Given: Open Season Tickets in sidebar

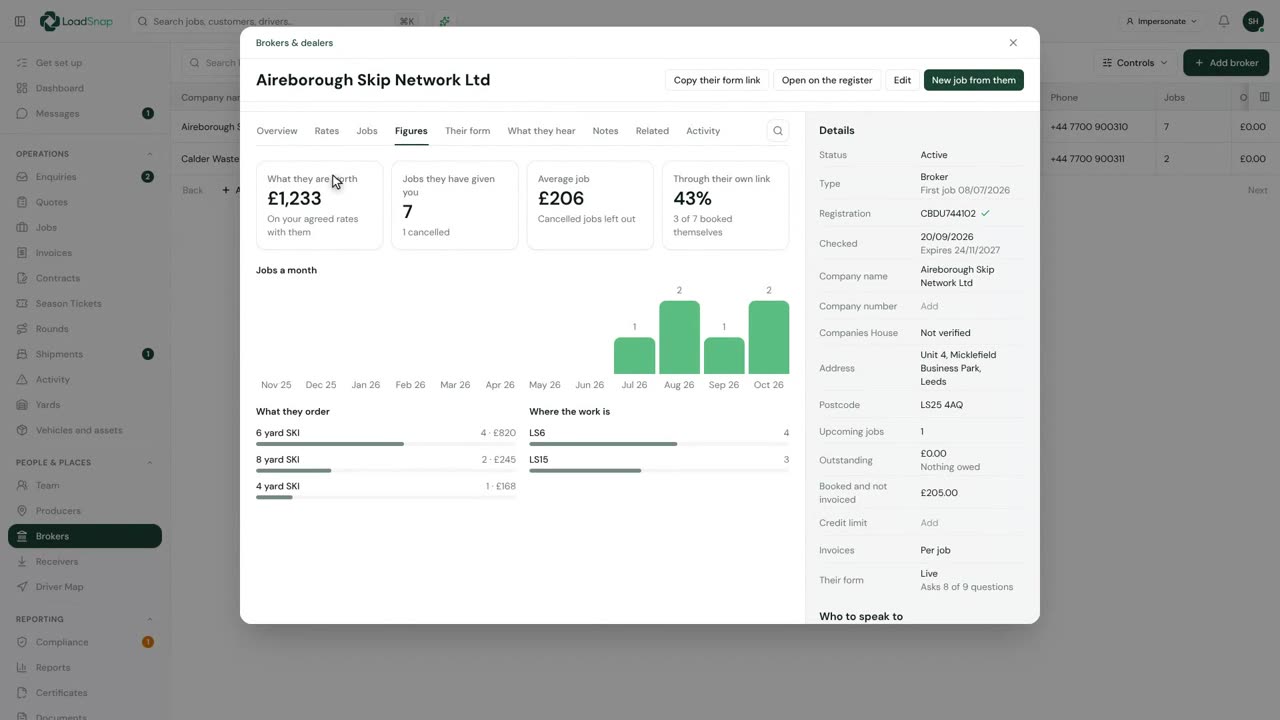Looking at the screenshot, I should (x=84, y=303).
